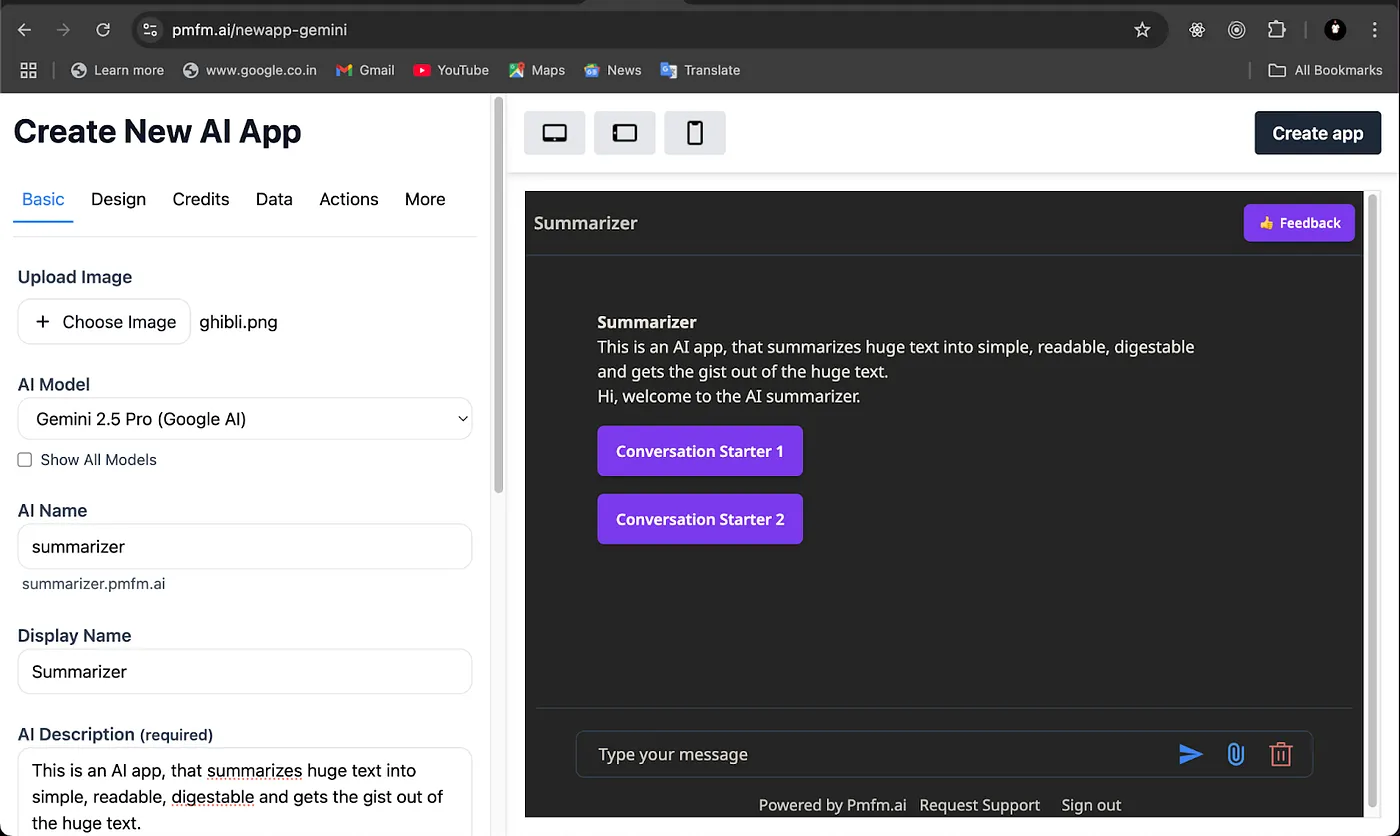Screen dimensions: 1400x836
Task: Click the Feedback button in preview
Action: [x=1299, y=223]
